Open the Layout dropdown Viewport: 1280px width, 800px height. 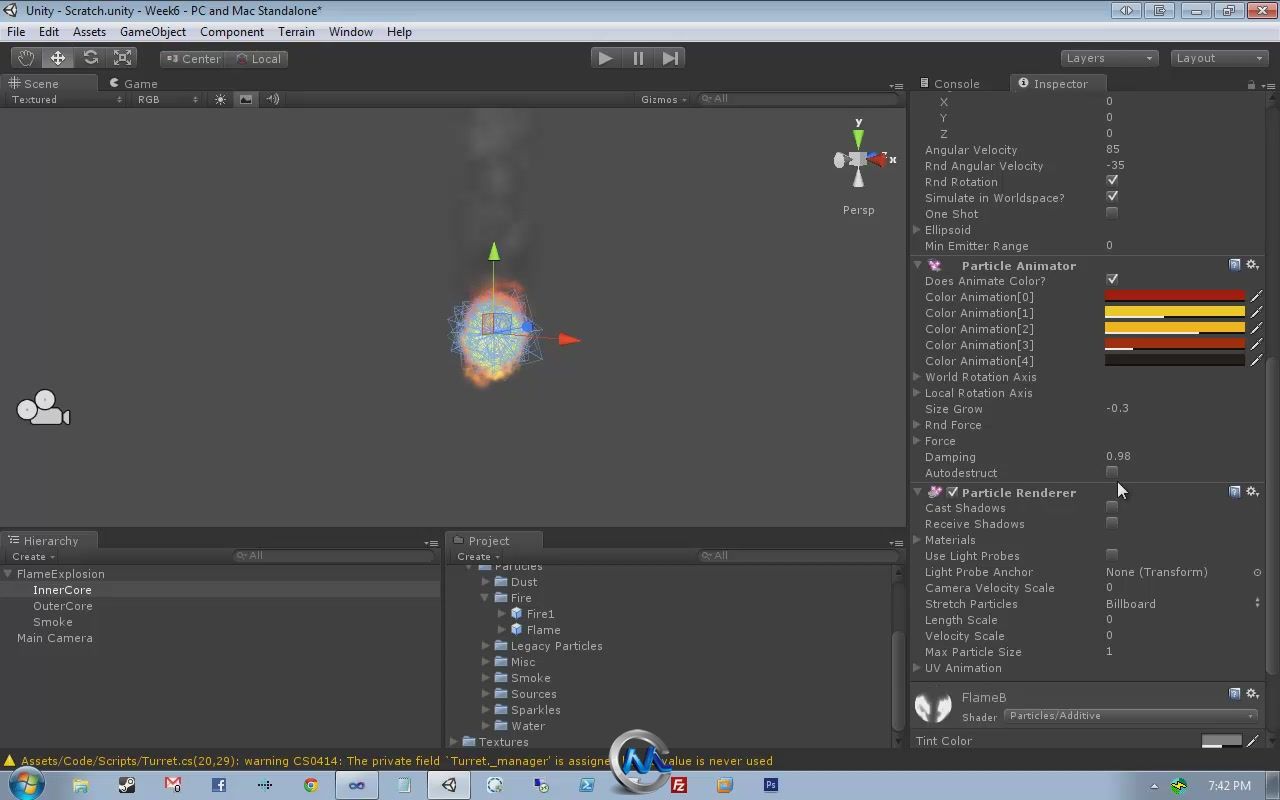[x=1219, y=58]
